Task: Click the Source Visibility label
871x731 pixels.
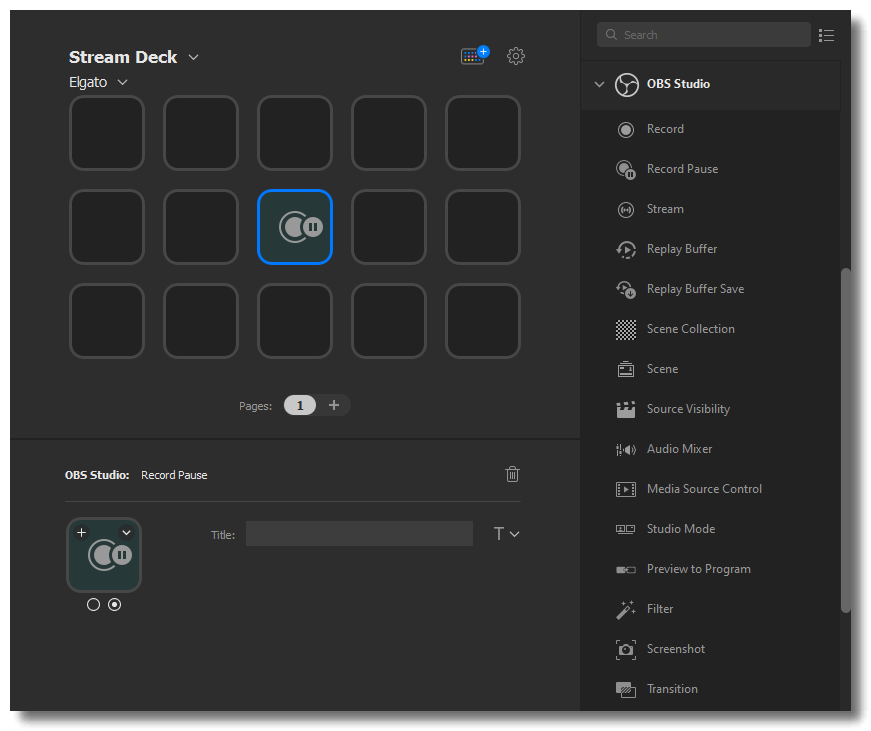Action: click(688, 409)
